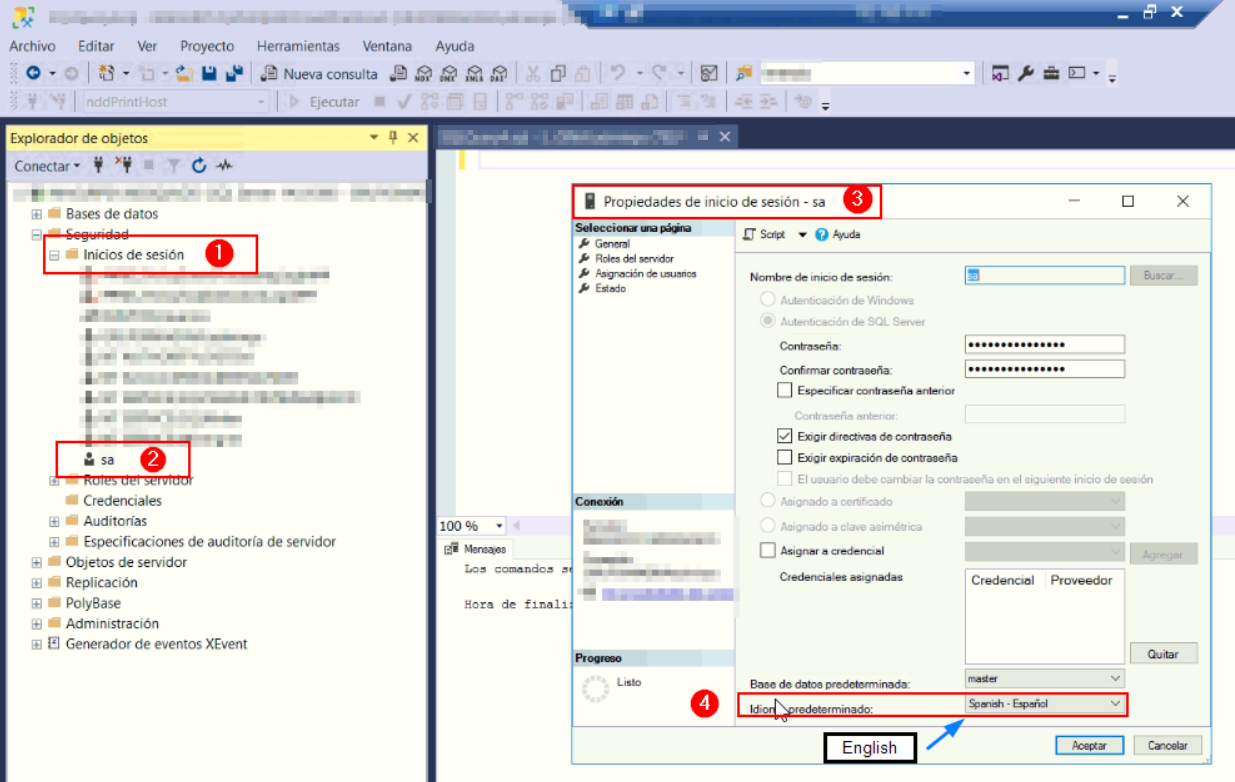The height and width of the screenshot is (782, 1235).
Task: Click the save disk icon in toolbar
Action: point(210,74)
